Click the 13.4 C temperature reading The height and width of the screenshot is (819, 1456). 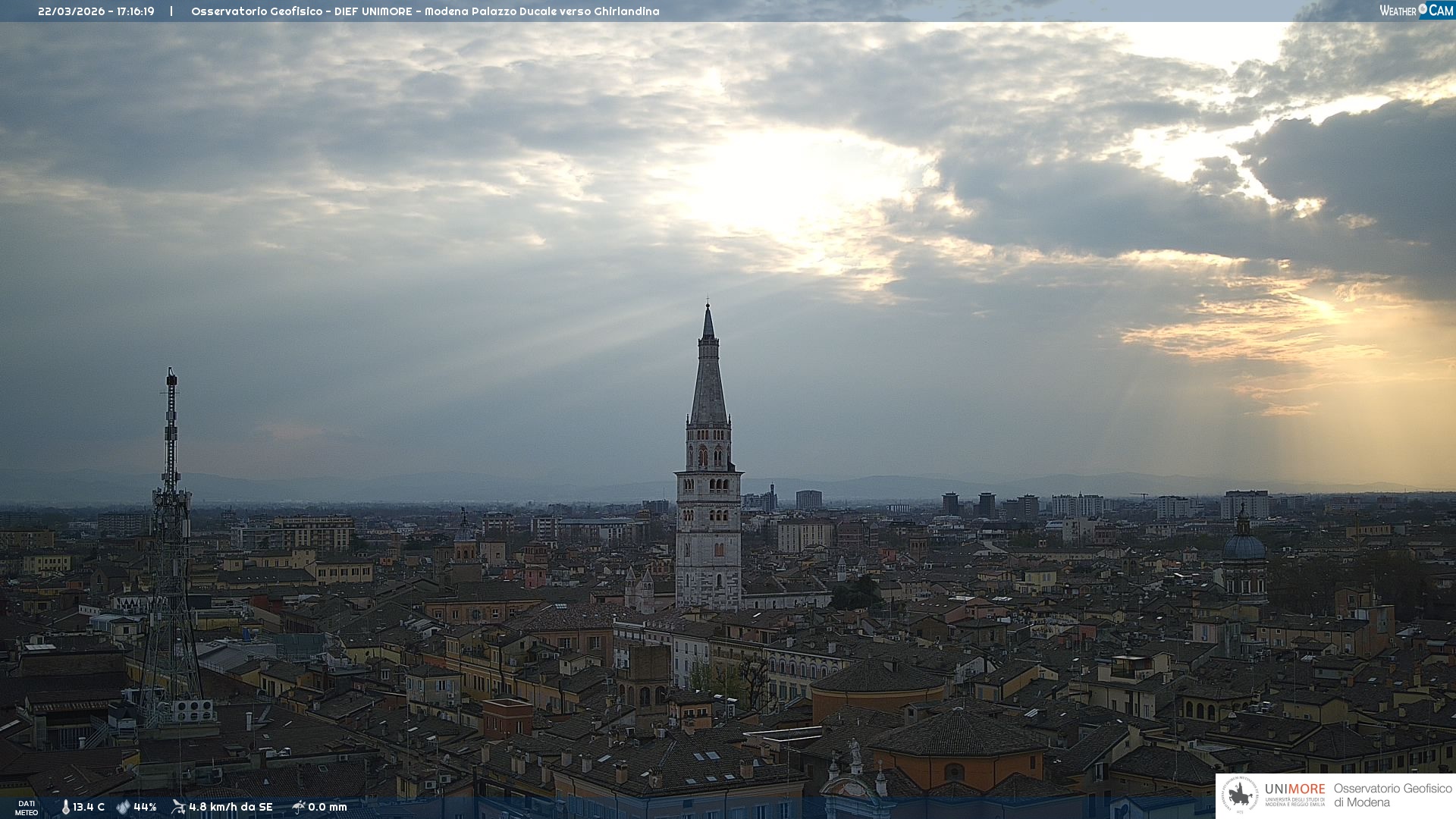coord(89,807)
